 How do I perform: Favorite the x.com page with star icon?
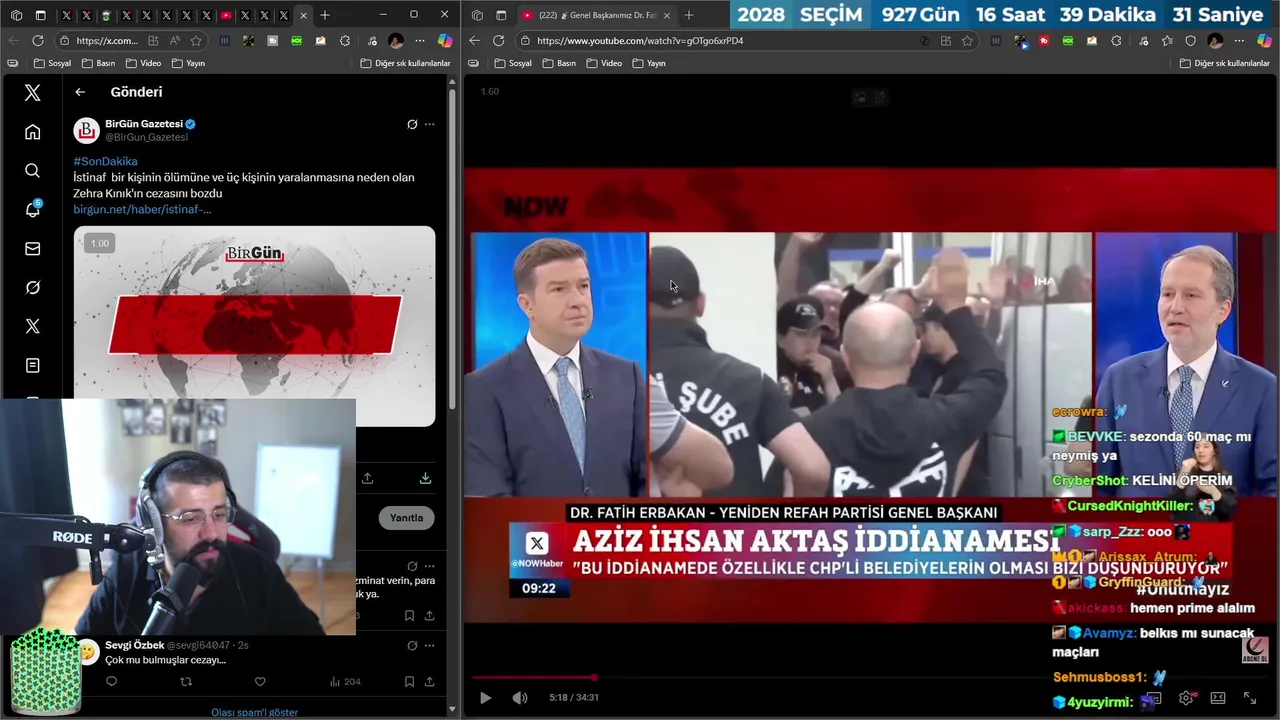[196, 40]
